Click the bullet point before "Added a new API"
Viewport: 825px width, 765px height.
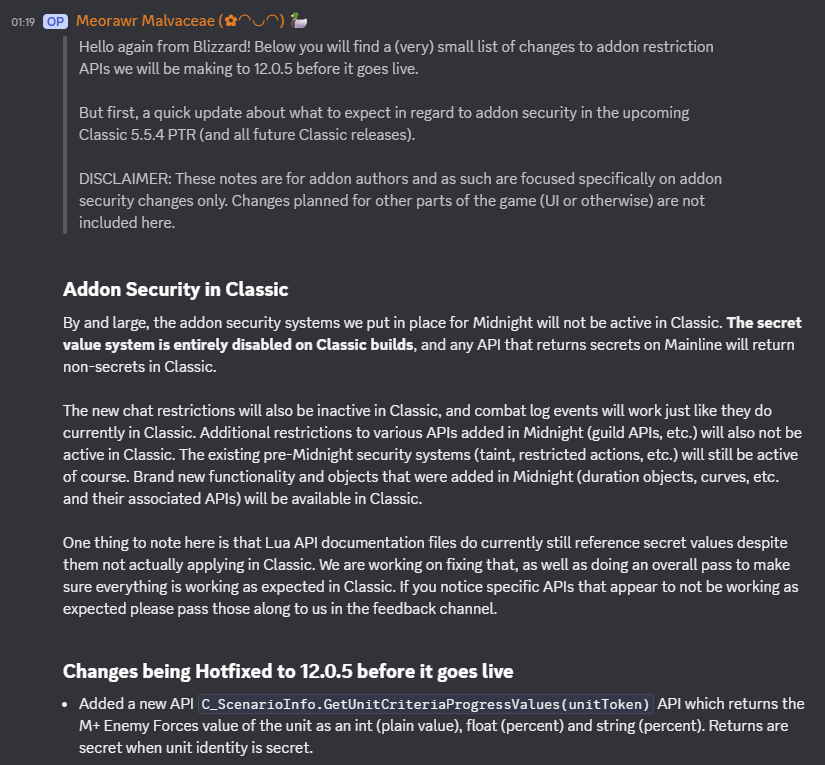point(69,704)
